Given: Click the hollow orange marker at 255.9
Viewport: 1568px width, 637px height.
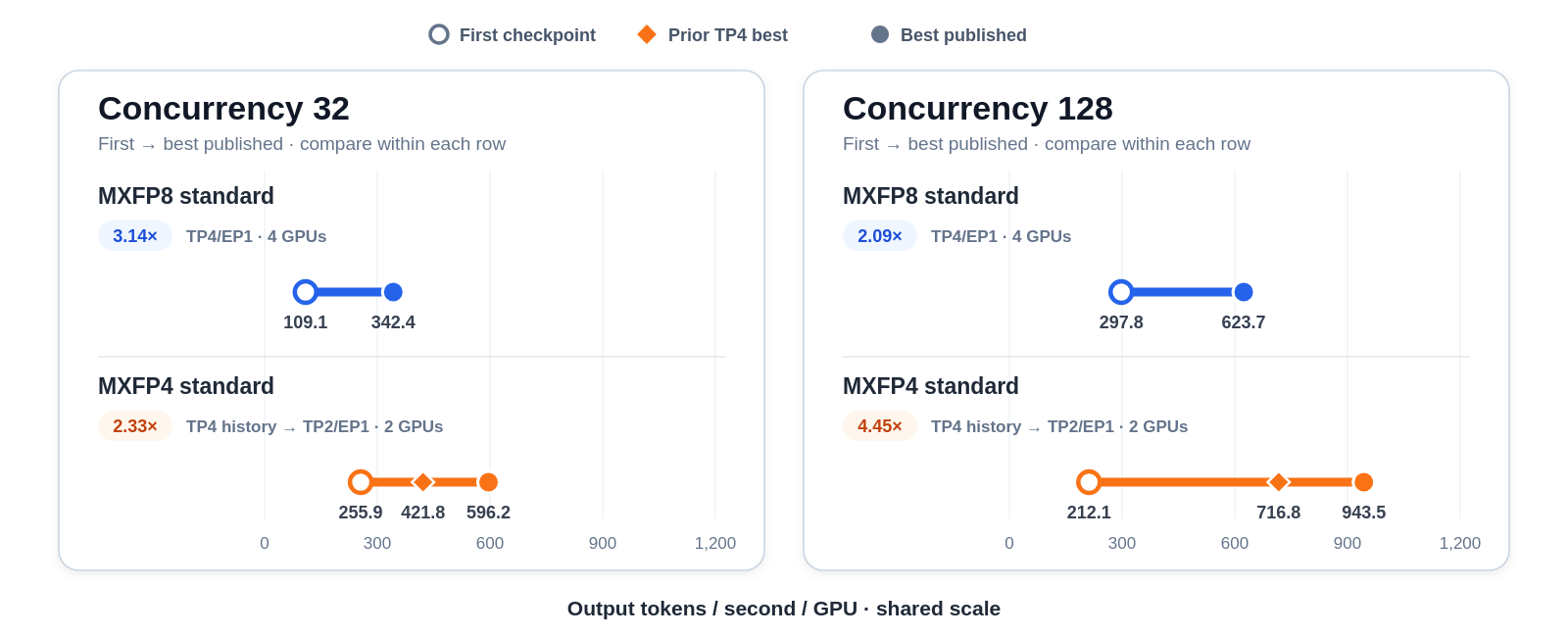Looking at the screenshot, I should point(361,482).
